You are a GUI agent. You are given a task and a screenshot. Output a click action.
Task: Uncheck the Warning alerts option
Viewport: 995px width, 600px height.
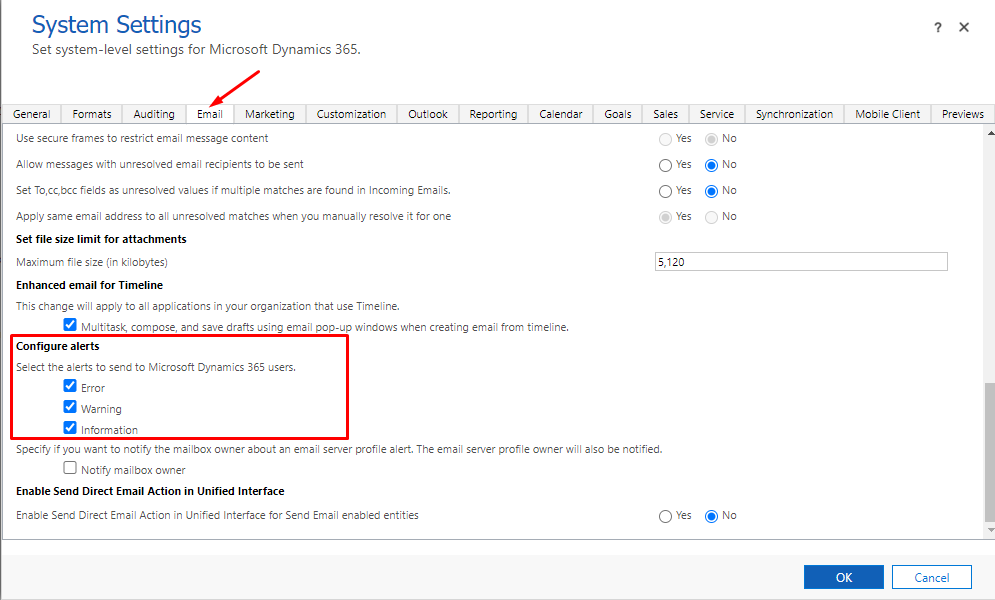point(69,407)
